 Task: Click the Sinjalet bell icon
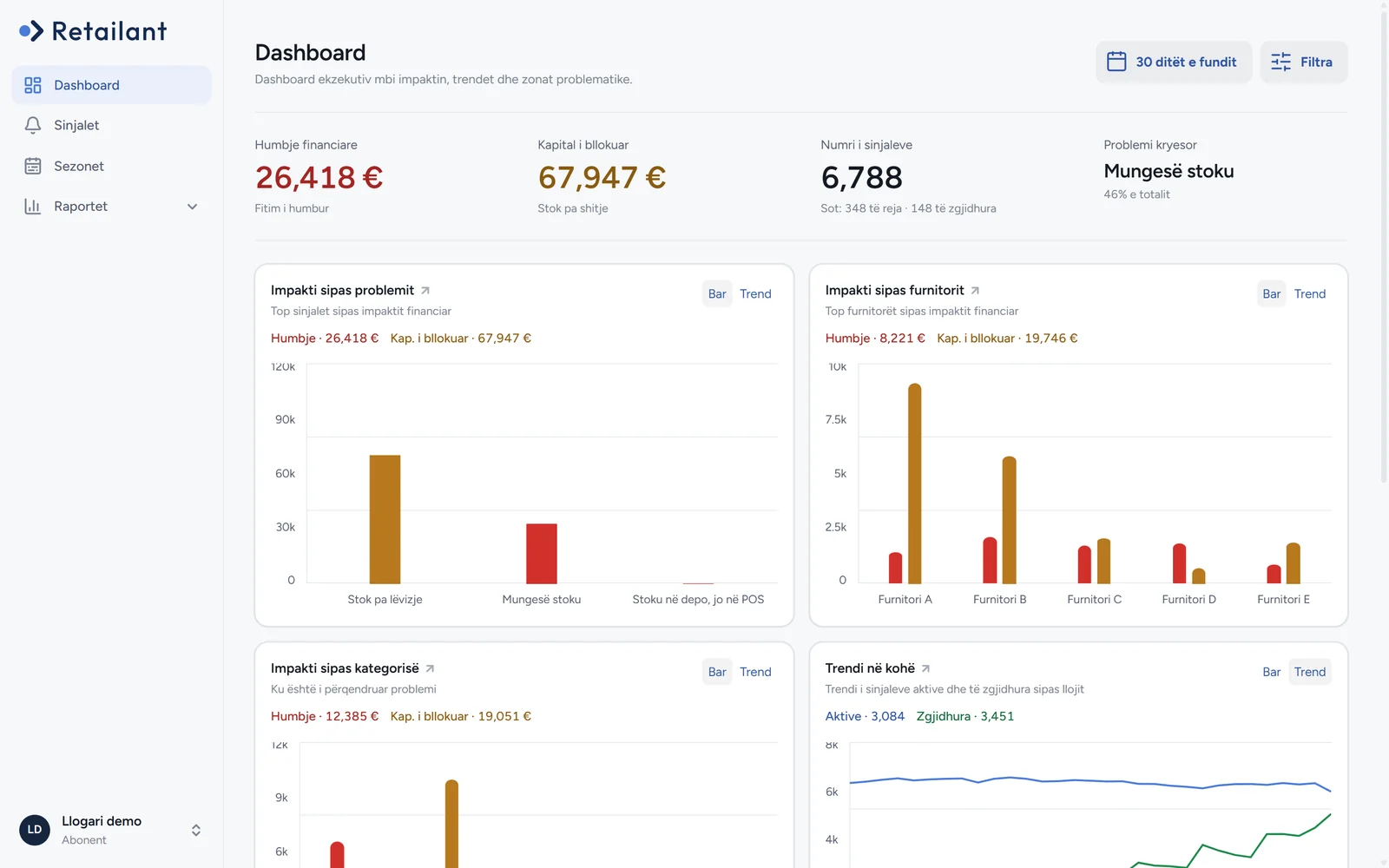click(x=33, y=125)
